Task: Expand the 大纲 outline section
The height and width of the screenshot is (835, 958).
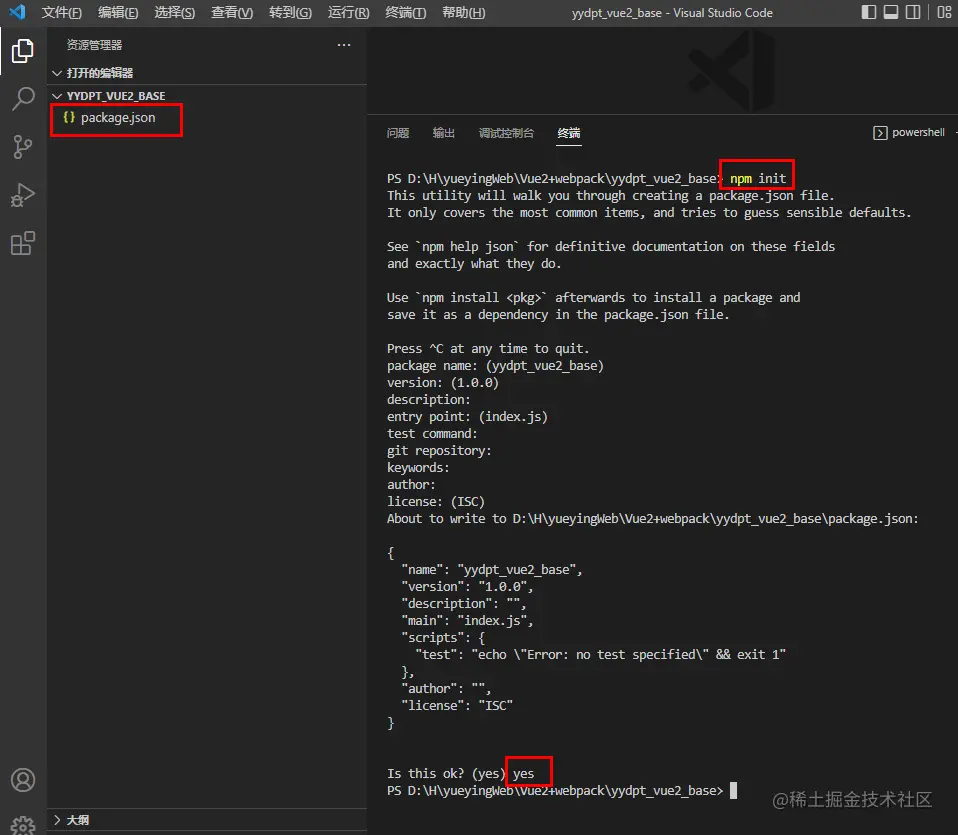Action: 57,820
